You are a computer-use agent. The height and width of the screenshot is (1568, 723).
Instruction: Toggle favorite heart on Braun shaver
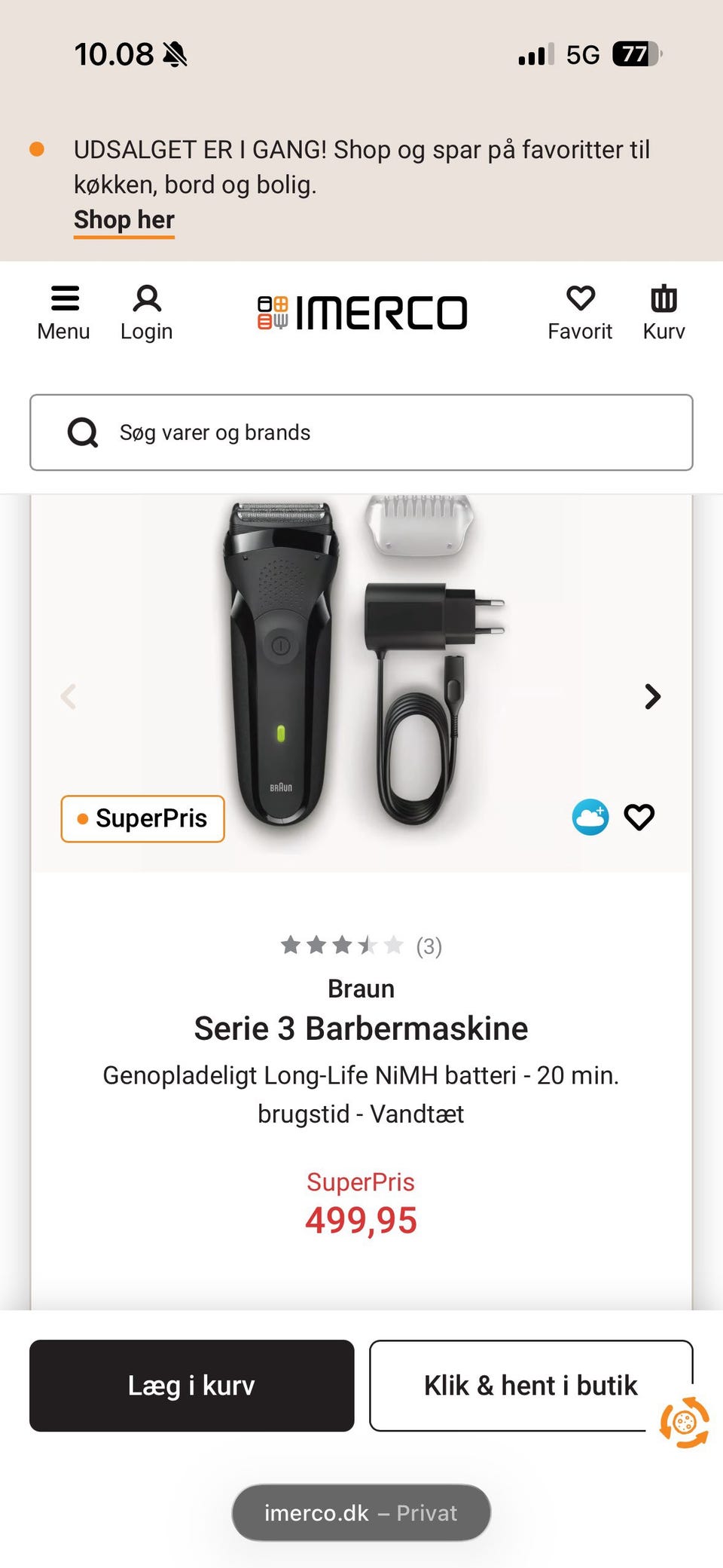point(639,818)
